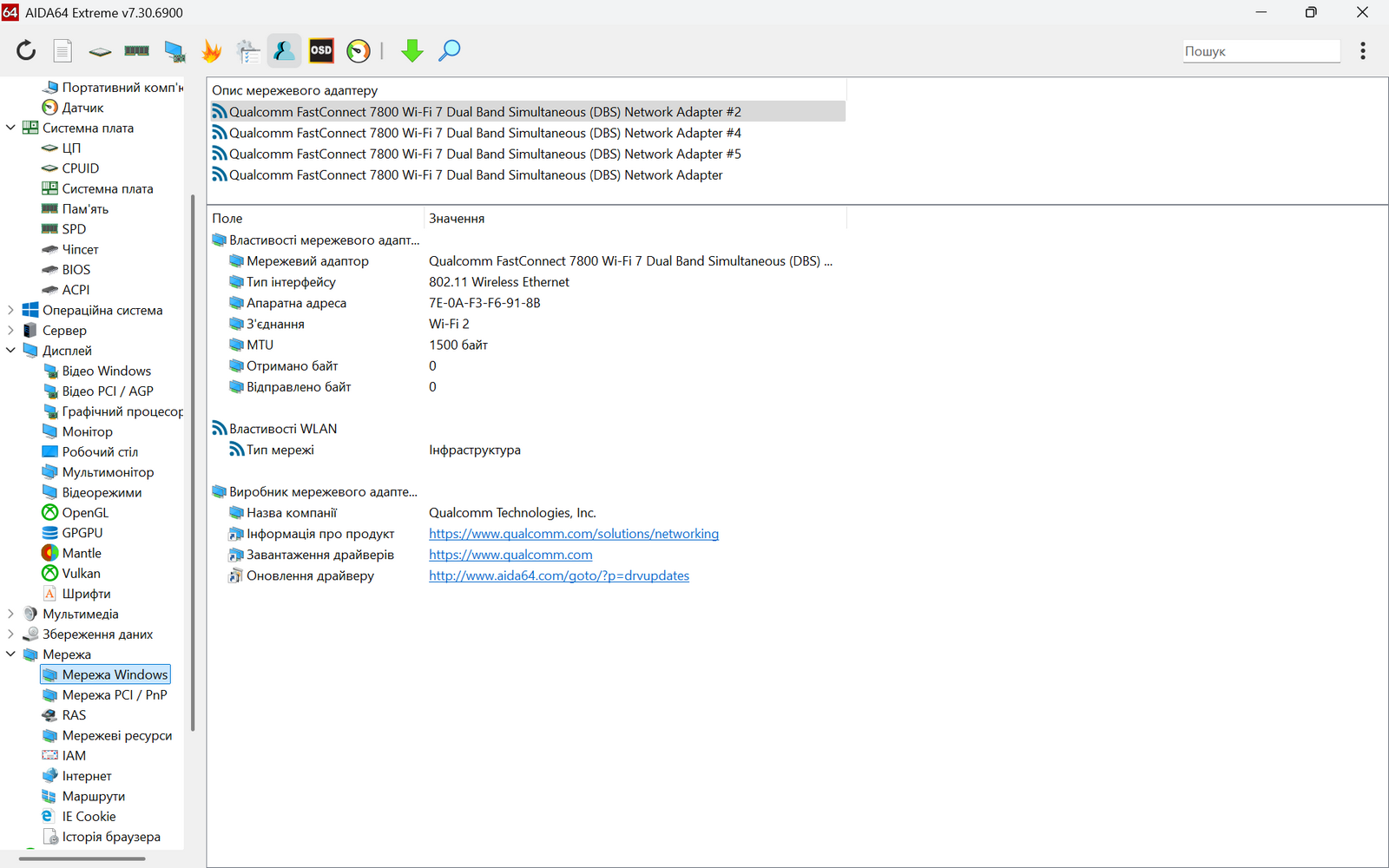Open the OSD panel icon
Image resolution: width=1389 pixels, height=868 pixels.
[321, 51]
